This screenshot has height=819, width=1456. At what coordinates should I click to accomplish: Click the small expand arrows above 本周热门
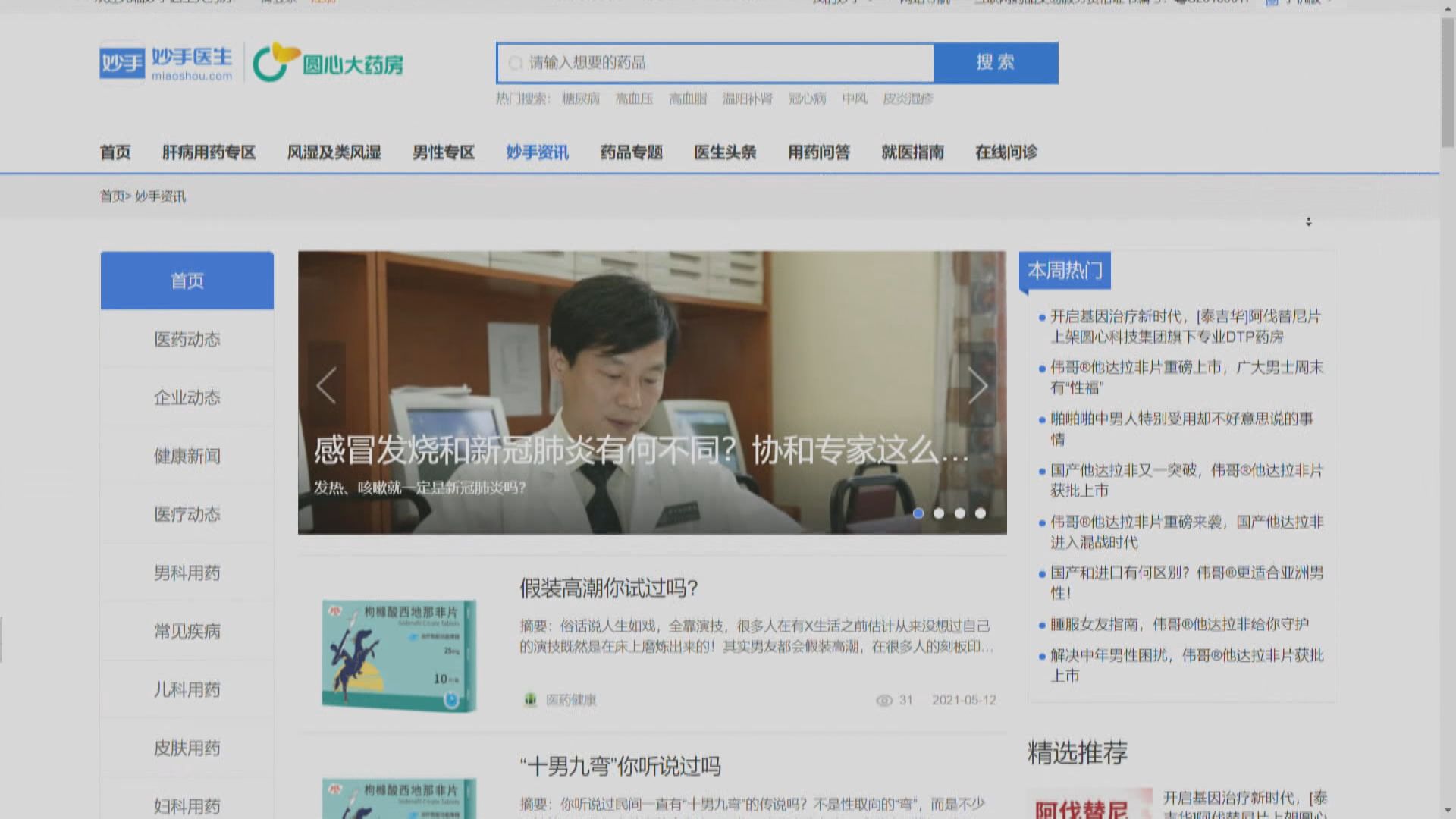tap(1308, 222)
